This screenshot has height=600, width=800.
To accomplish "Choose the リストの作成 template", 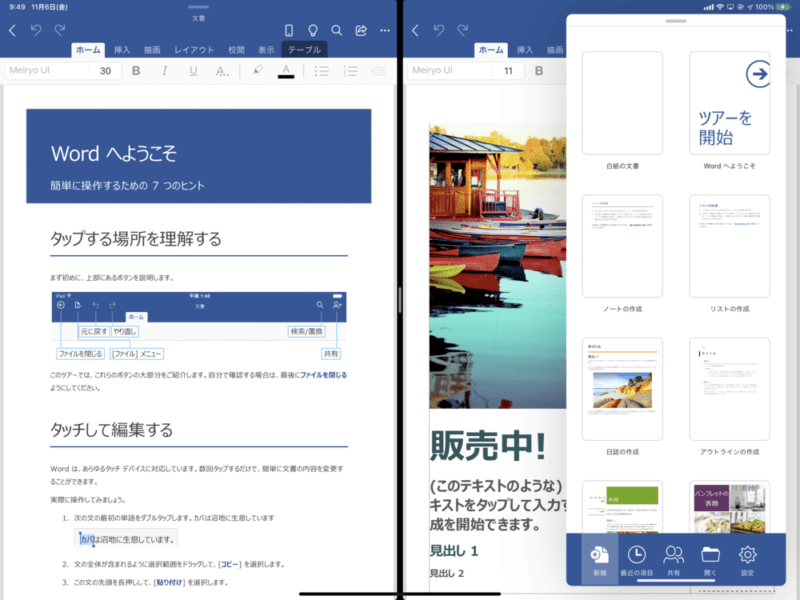I will point(730,246).
